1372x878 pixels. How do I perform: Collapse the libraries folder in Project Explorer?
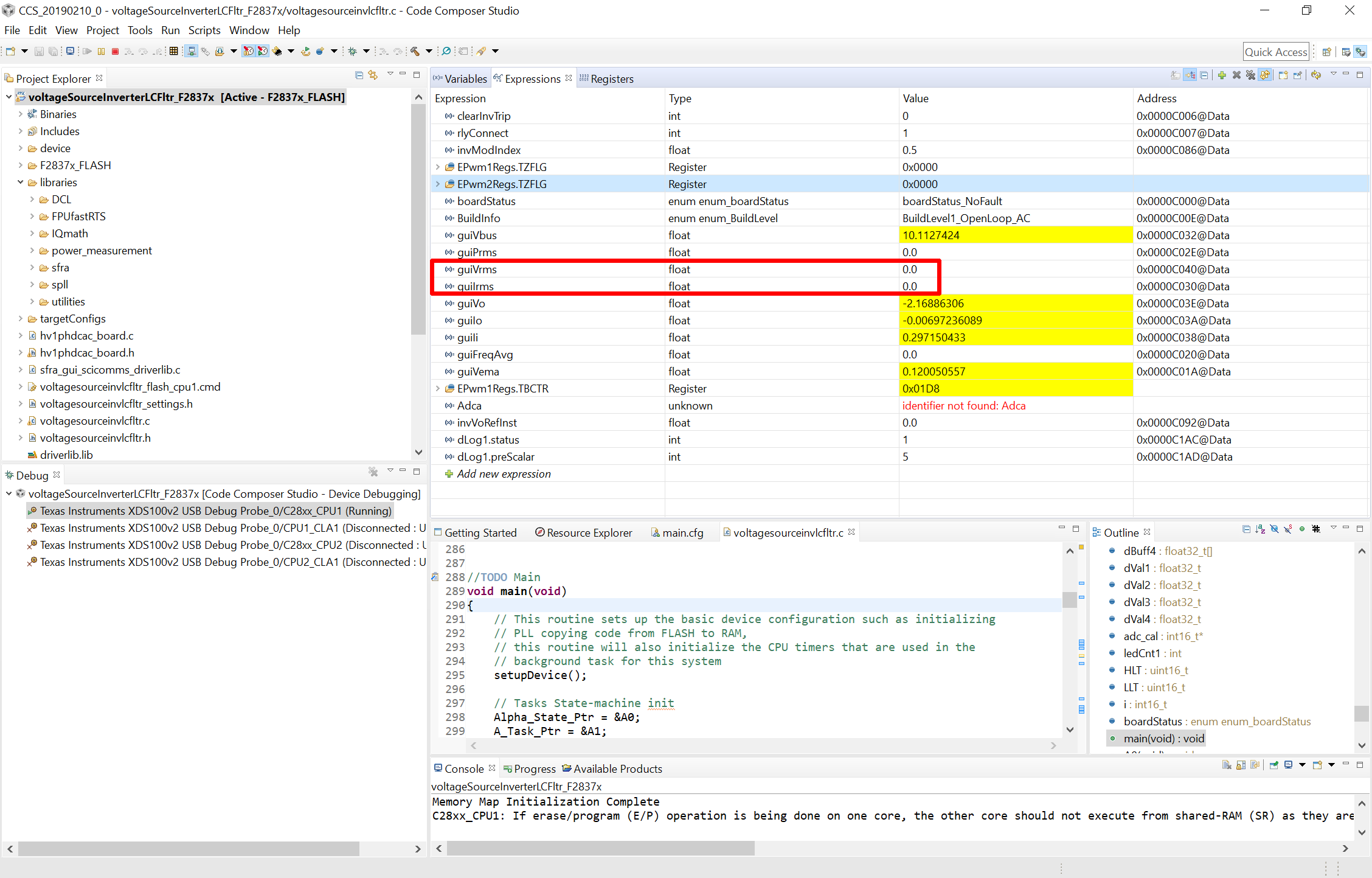20,183
